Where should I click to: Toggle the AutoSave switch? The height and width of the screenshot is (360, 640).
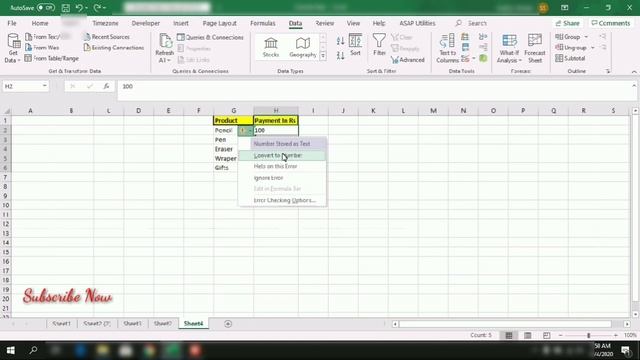click(x=45, y=7)
